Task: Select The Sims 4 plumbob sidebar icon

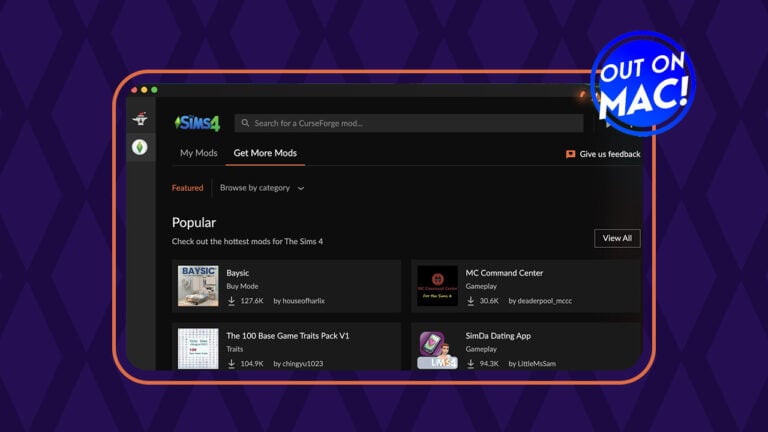Action: click(140, 147)
